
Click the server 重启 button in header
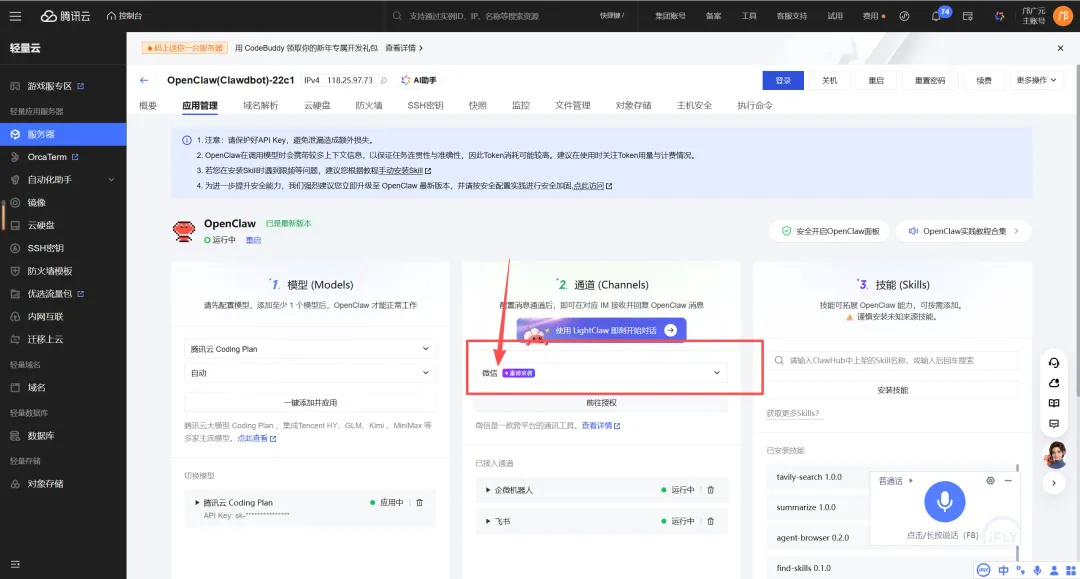pos(875,81)
